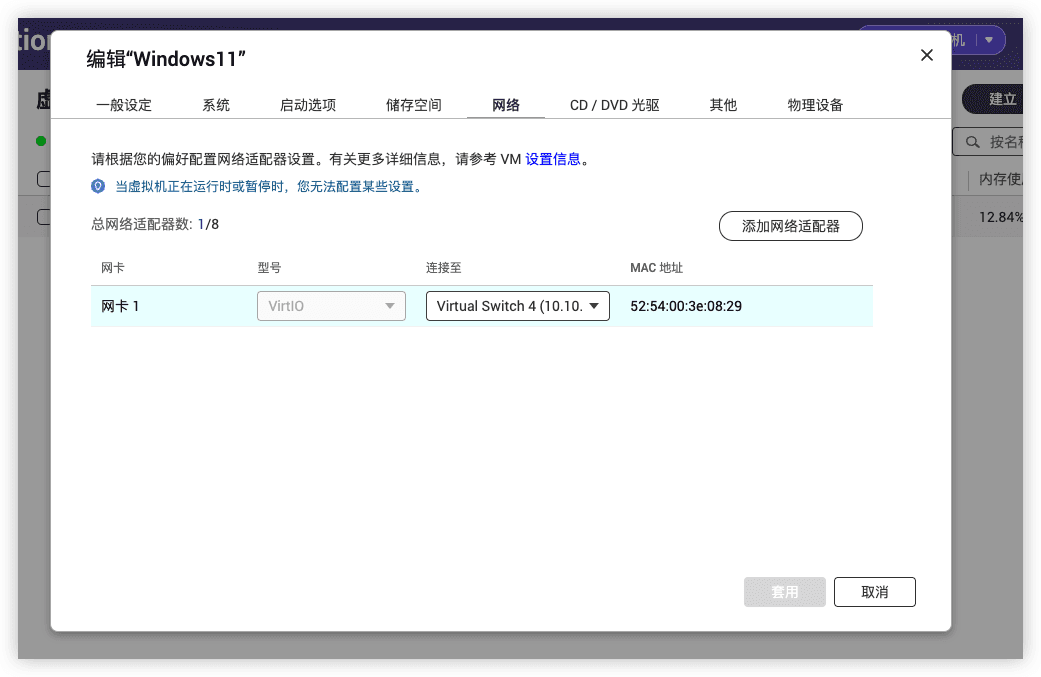The width and height of the screenshot is (1041, 677).
Task: Open the 设置信息 link
Action: [x=553, y=159]
